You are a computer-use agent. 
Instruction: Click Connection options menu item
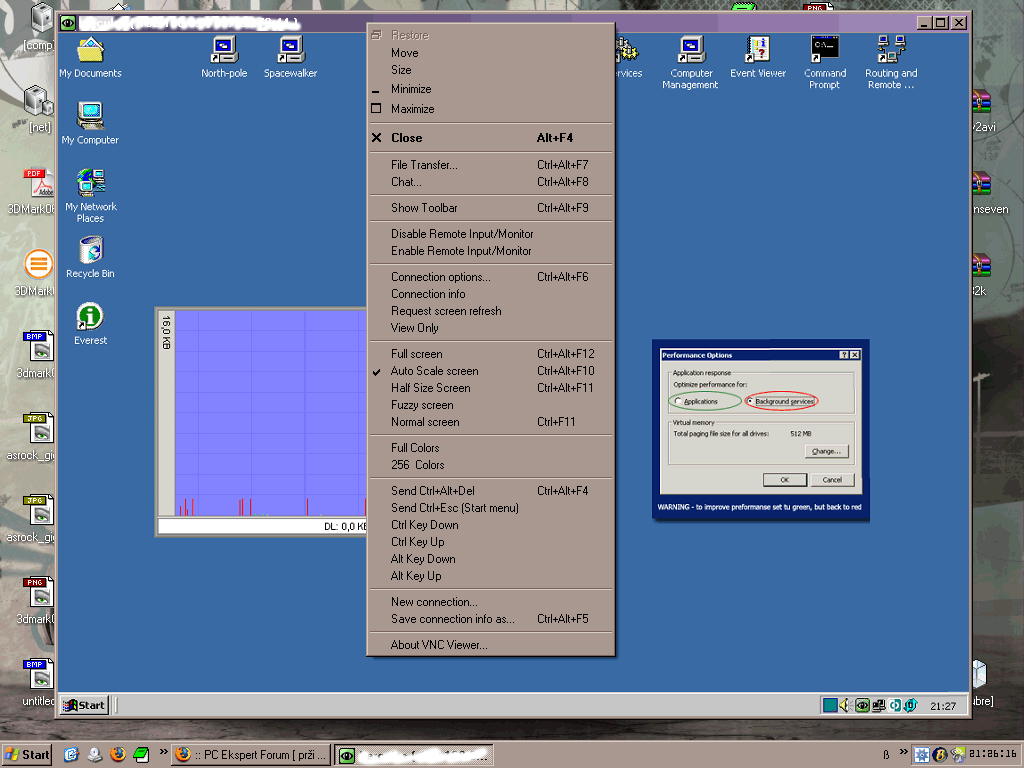click(440, 277)
